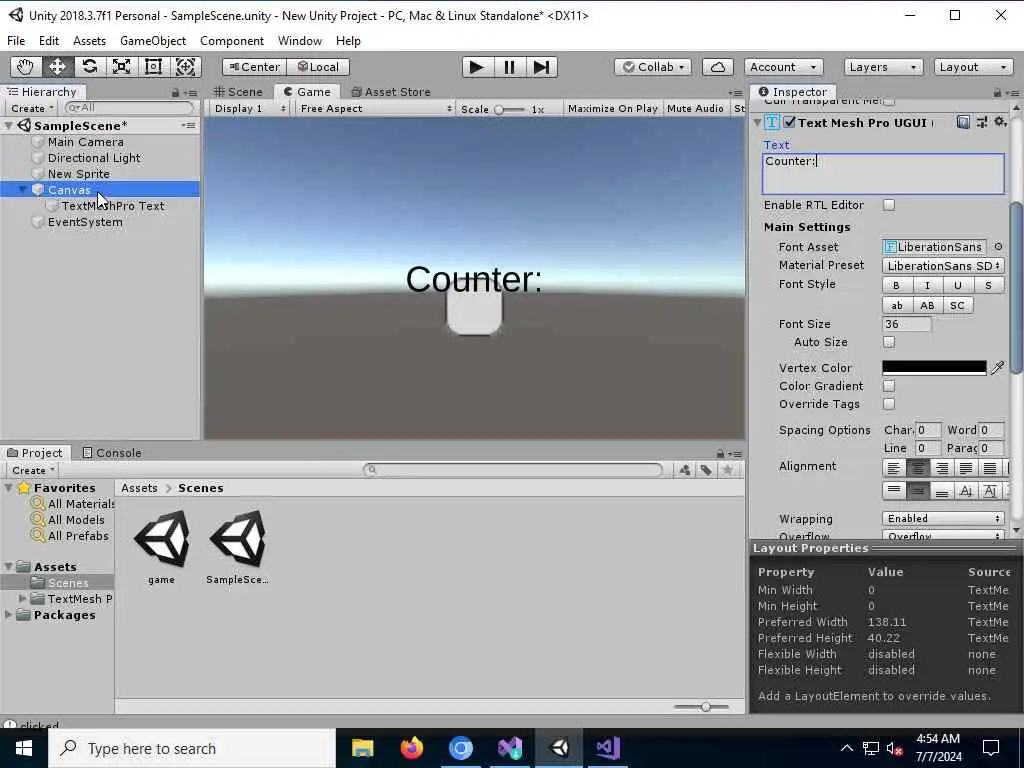Select the Rect Transform tool
This screenshot has width=1024, height=768.
pos(153,67)
